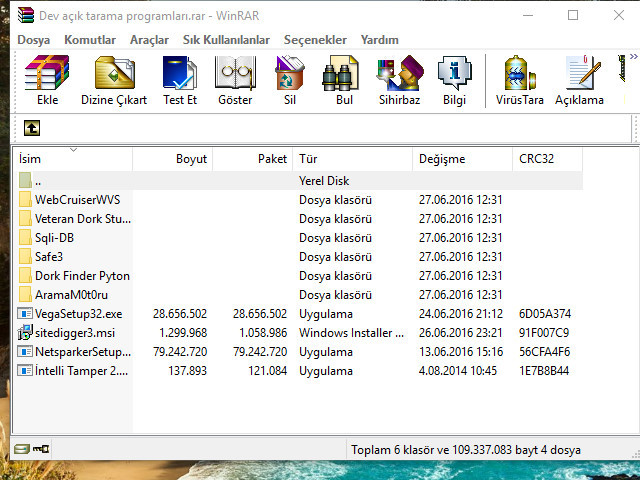Click CRC32 value 91F007C9
Image resolution: width=640 pixels, height=480 pixels.
[544, 333]
